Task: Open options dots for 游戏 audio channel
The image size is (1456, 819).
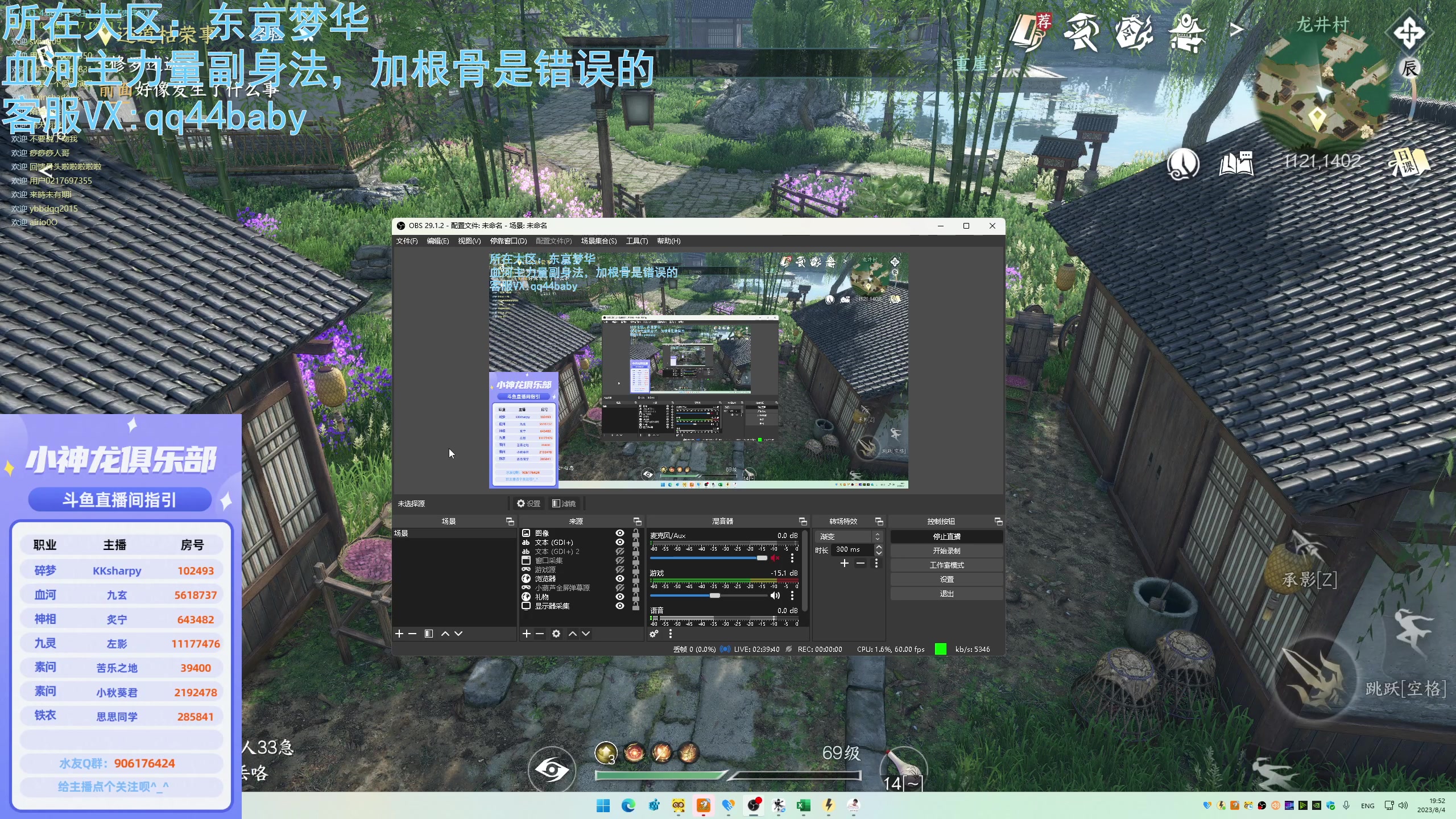Action: point(792,595)
